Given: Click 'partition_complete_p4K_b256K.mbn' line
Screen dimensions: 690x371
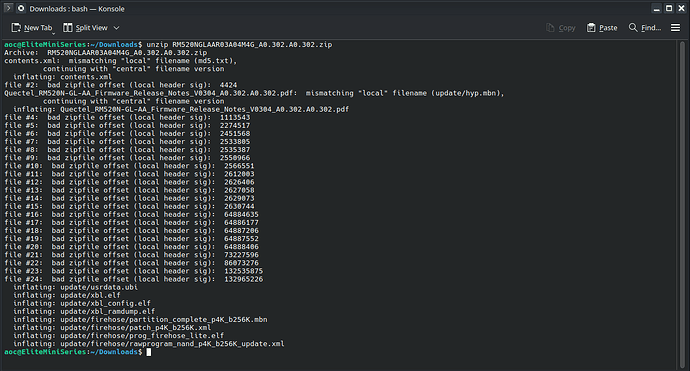Looking at the screenshot, I should [x=140, y=320].
